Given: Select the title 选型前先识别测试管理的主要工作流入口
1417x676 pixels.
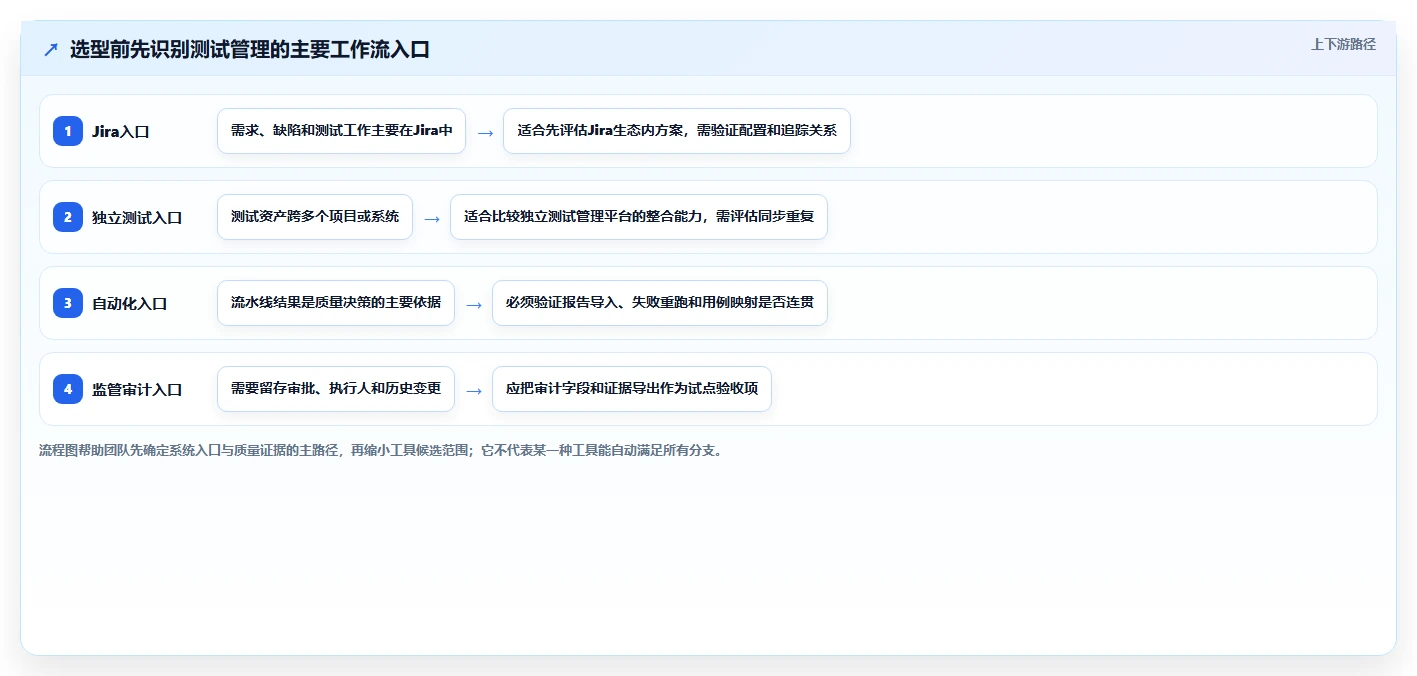Looking at the screenshot, I should 250,50.
